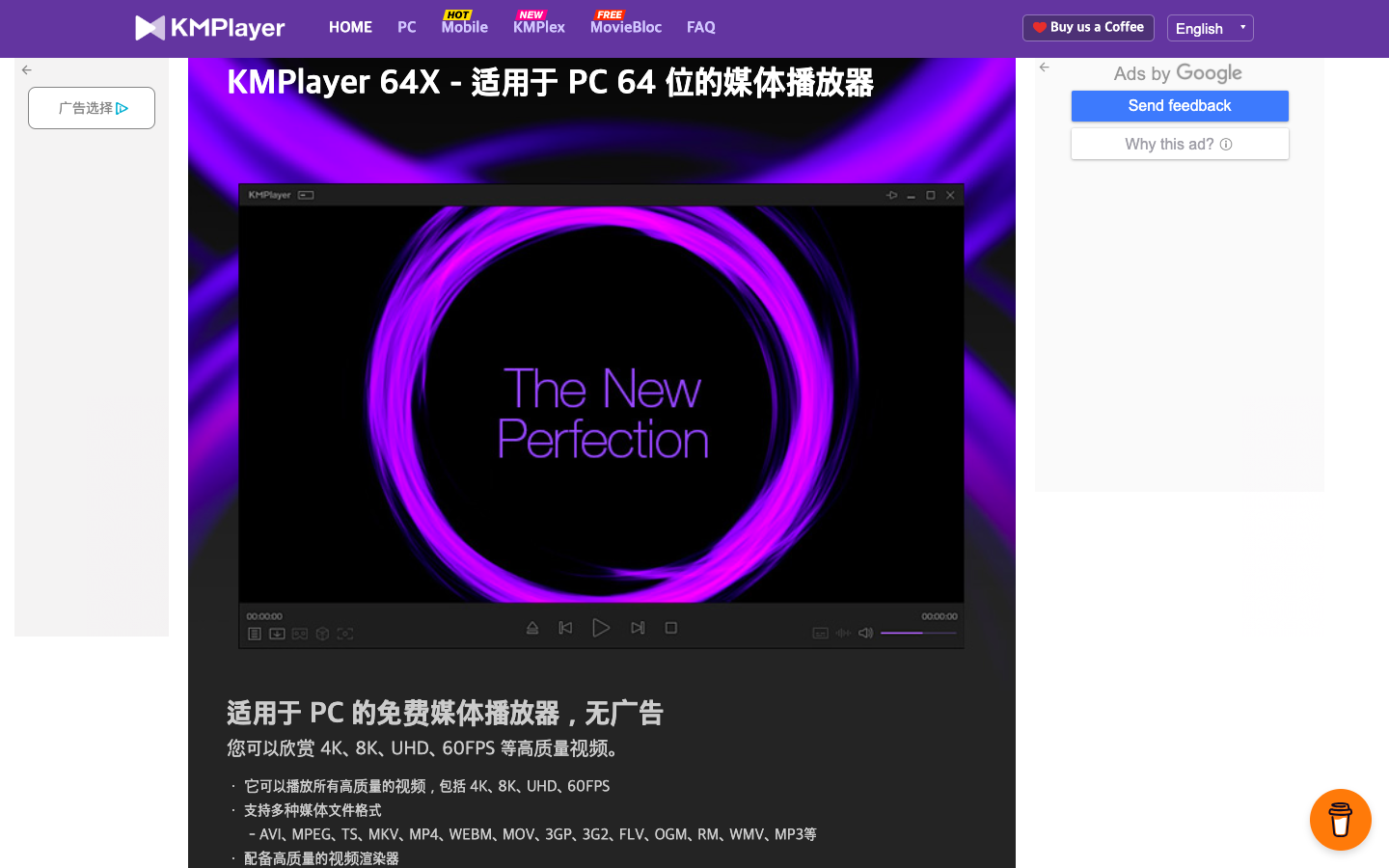Click the download video icon in player
Image resolution: width=1389 pixels, height=868 pixels.
click(277, 634)
